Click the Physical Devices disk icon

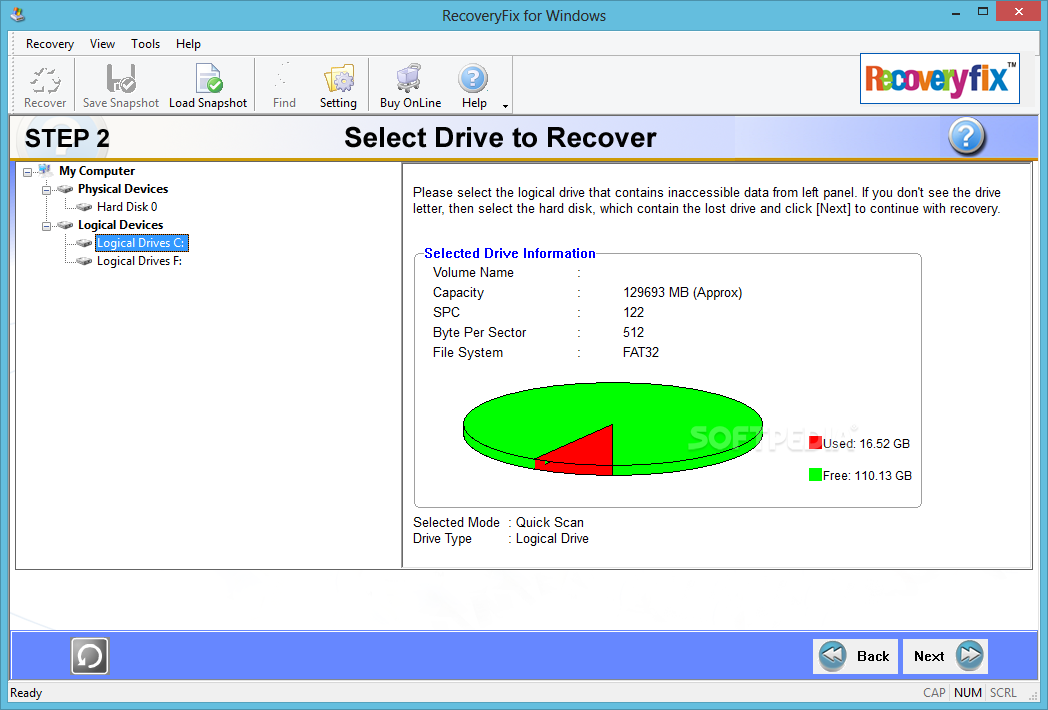[65, 189]
